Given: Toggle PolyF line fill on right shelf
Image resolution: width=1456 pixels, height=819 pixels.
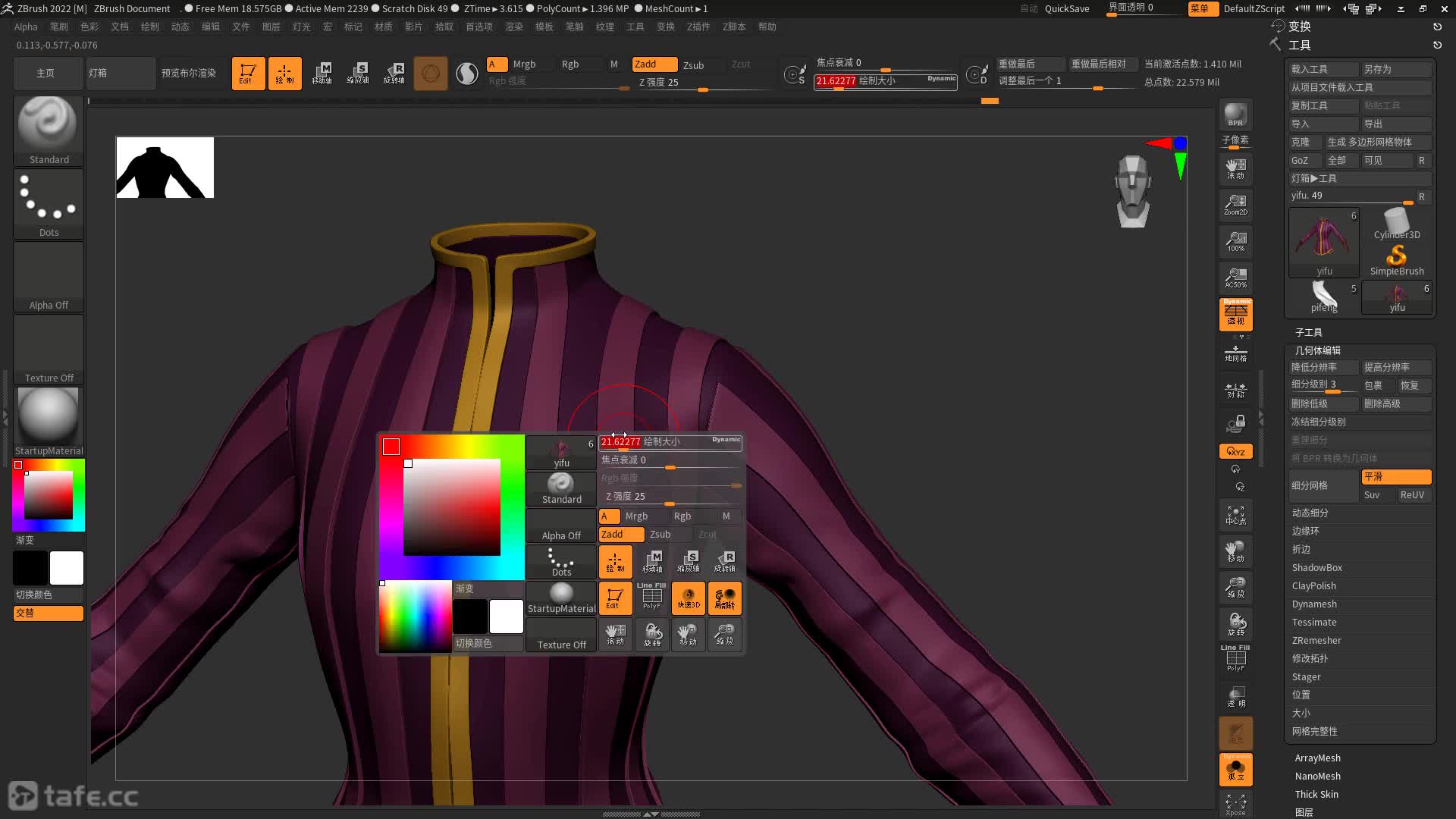Looking at the screenshot, I should [1235, 658].
